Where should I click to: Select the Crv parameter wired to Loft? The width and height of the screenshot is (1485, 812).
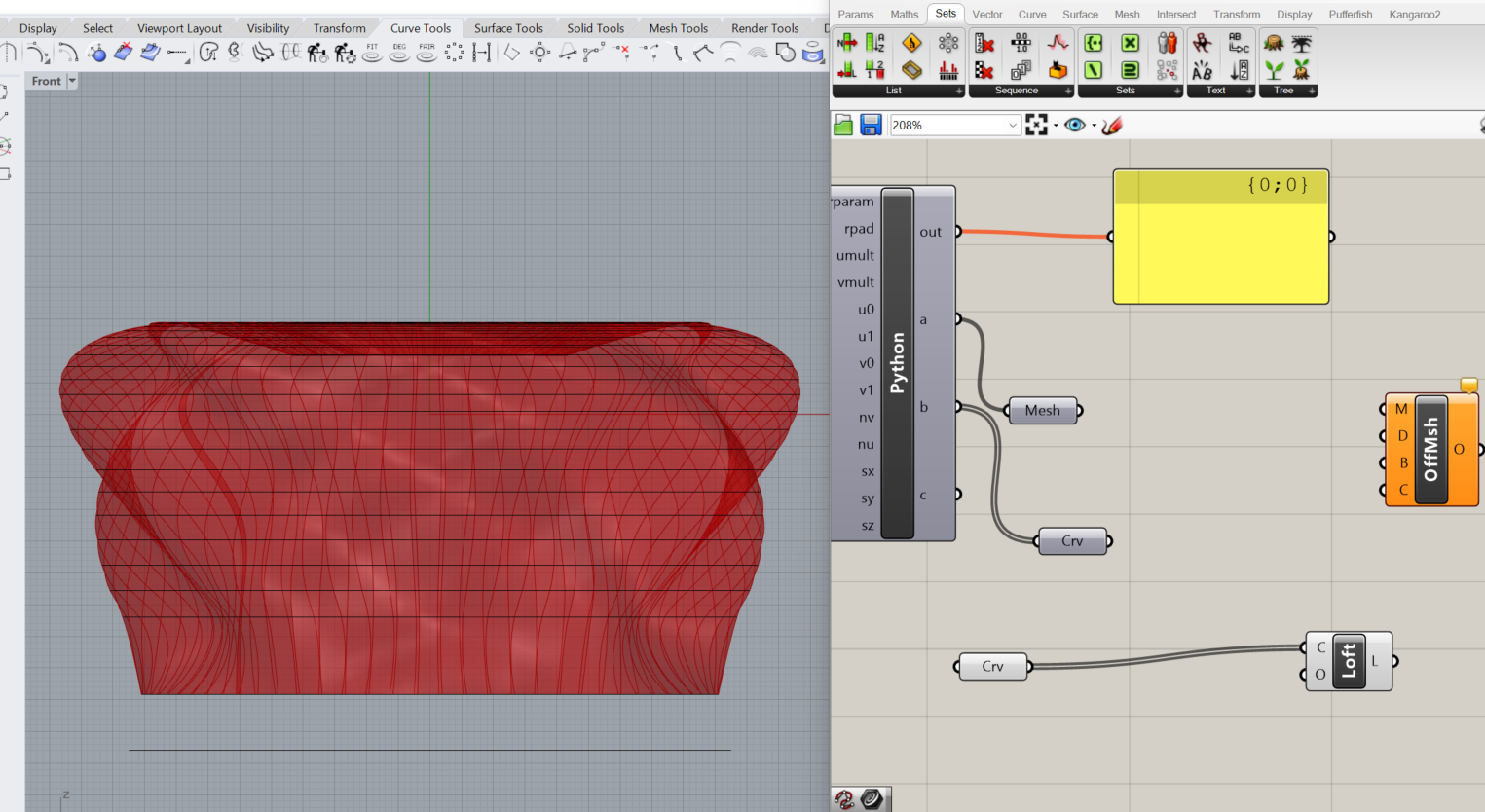[992, 666]
